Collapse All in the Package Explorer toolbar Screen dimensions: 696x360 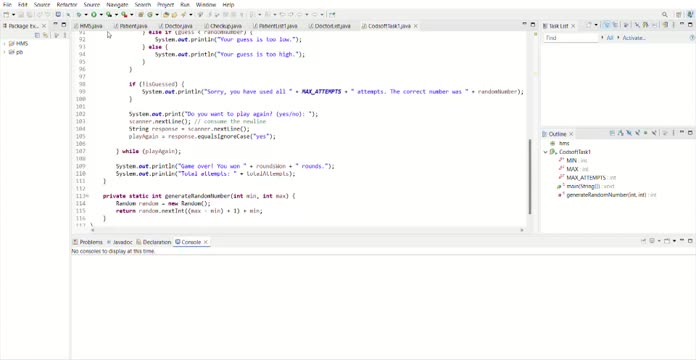(x=37, y=35)
